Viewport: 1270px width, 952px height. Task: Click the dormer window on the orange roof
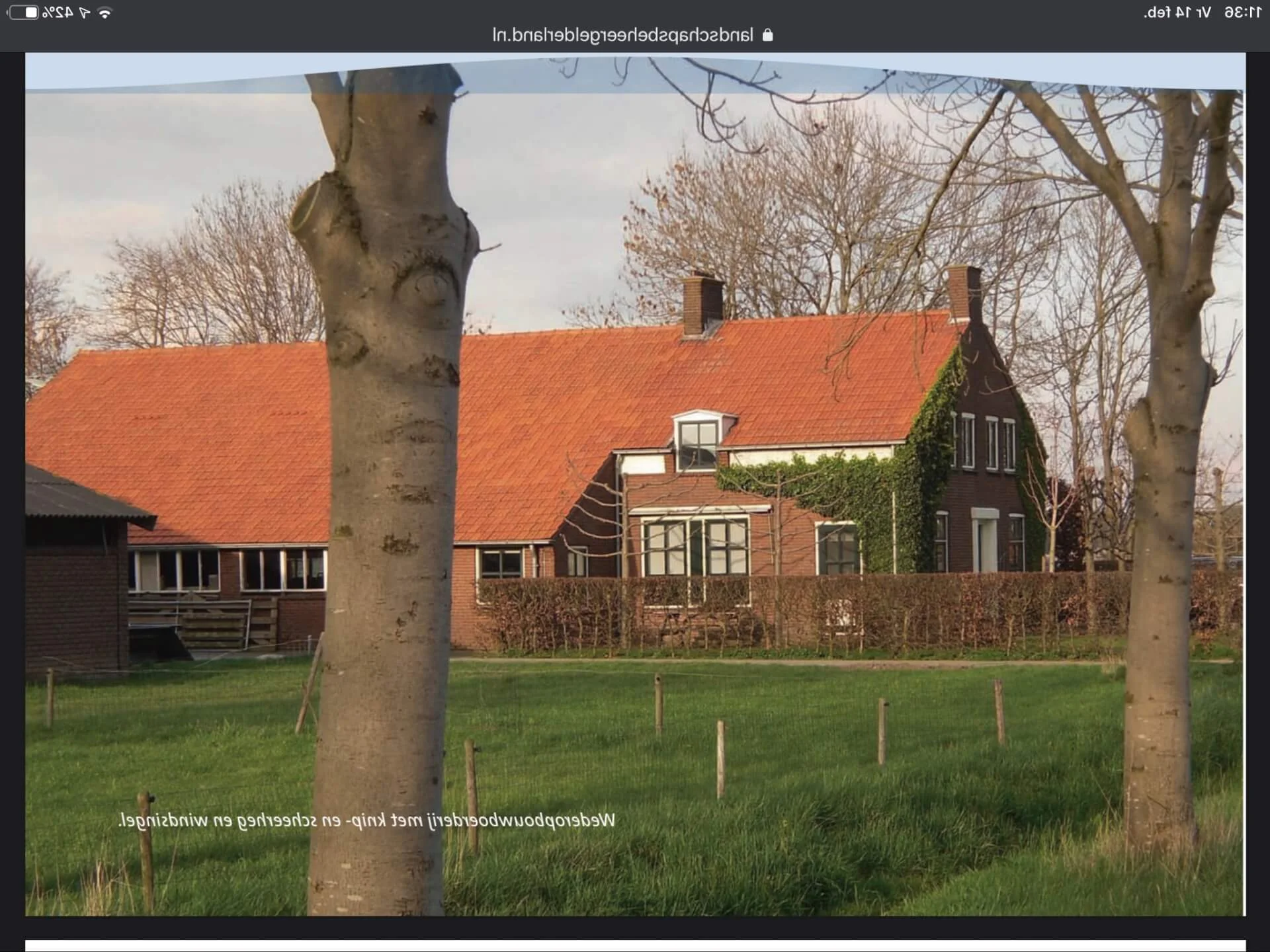pyautogui.click(x=698, y=442)
